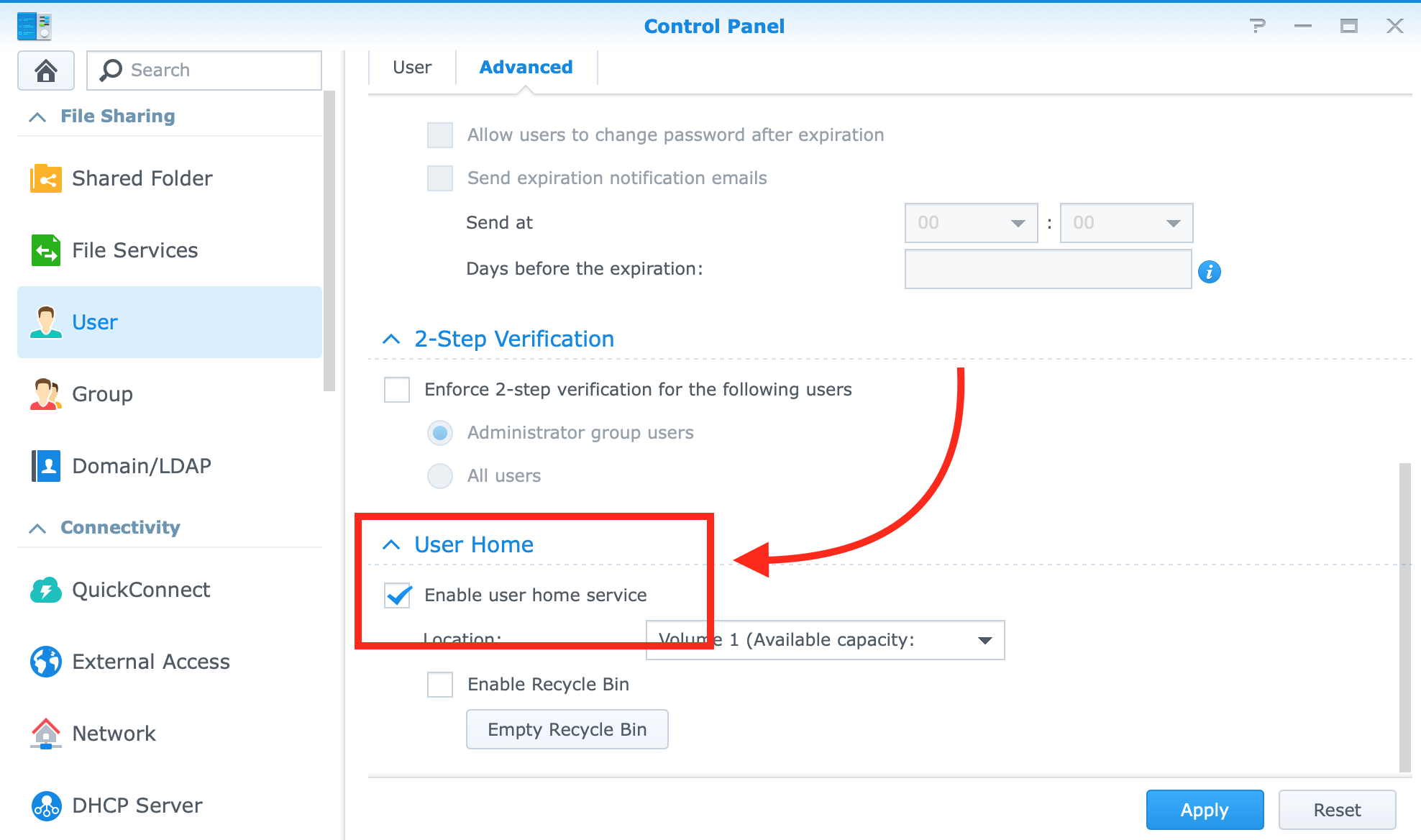The image size is (1421, 840).
Task: Open DHCP Server settings
Action: (137, 805)
